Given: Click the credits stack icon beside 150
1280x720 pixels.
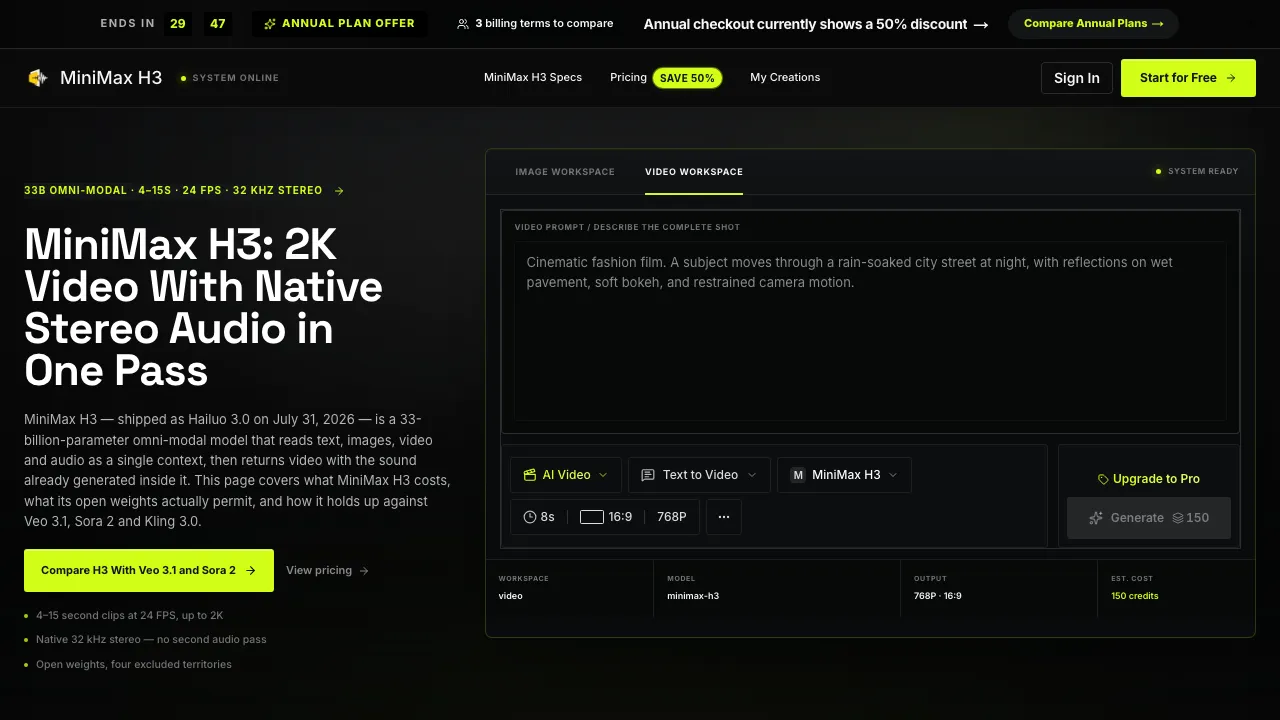Looking at the screenshot, I should pos(1178,518).
